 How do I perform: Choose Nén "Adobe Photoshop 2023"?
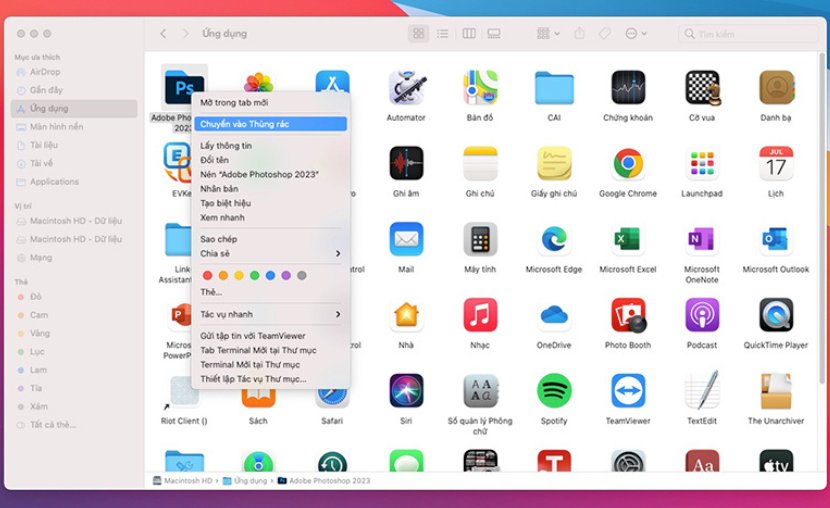pyautogui.click(x=270, y=174)
